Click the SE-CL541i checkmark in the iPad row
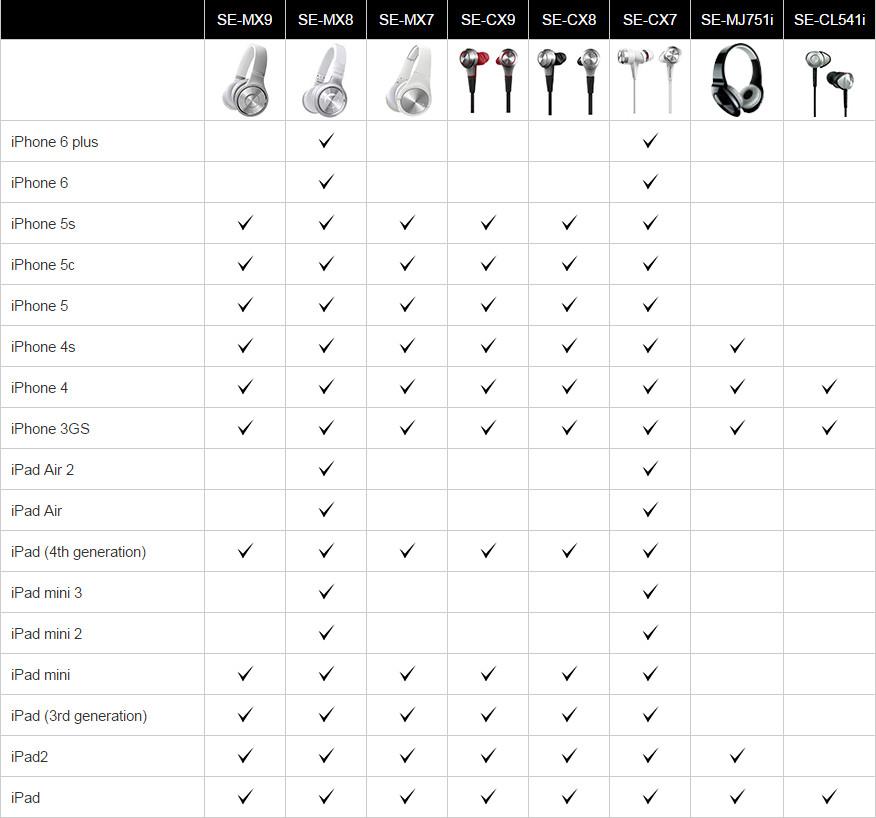Screen dimensions: 876x818 (830, 797)
